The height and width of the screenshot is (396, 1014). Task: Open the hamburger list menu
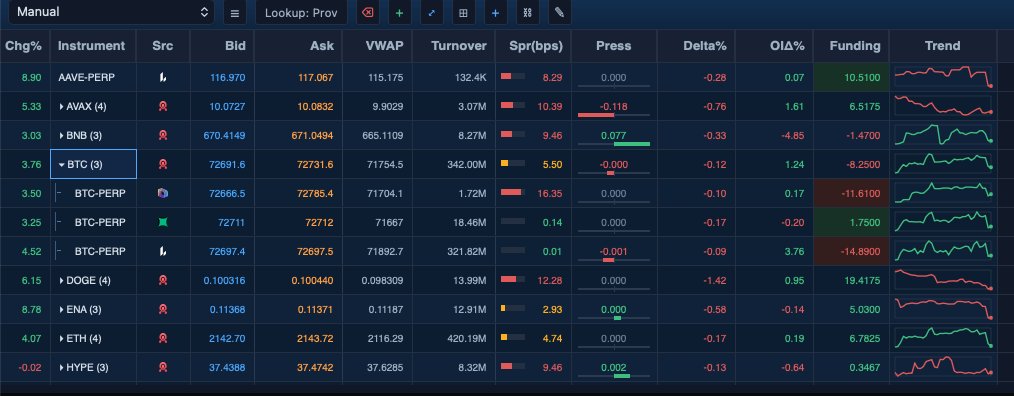tap(235, 12)
